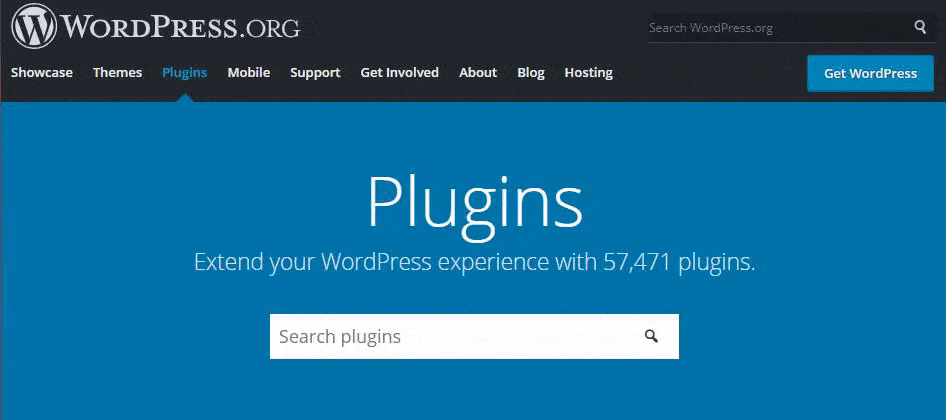
Task: Click the WordPress.org wordmark text
Action: coord(181,27)
